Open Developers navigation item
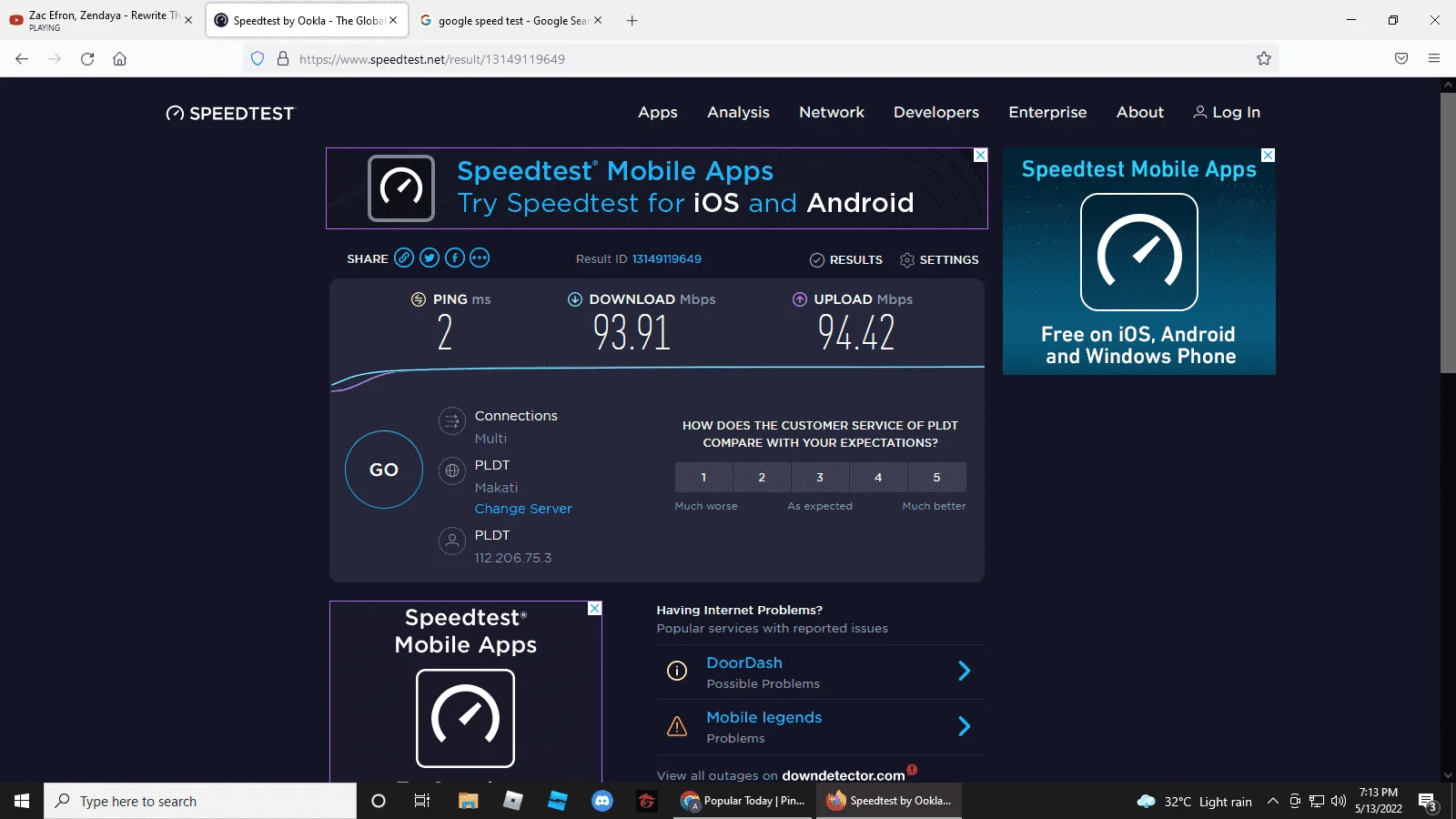The image size is (1456, 819). pos(936,112)
